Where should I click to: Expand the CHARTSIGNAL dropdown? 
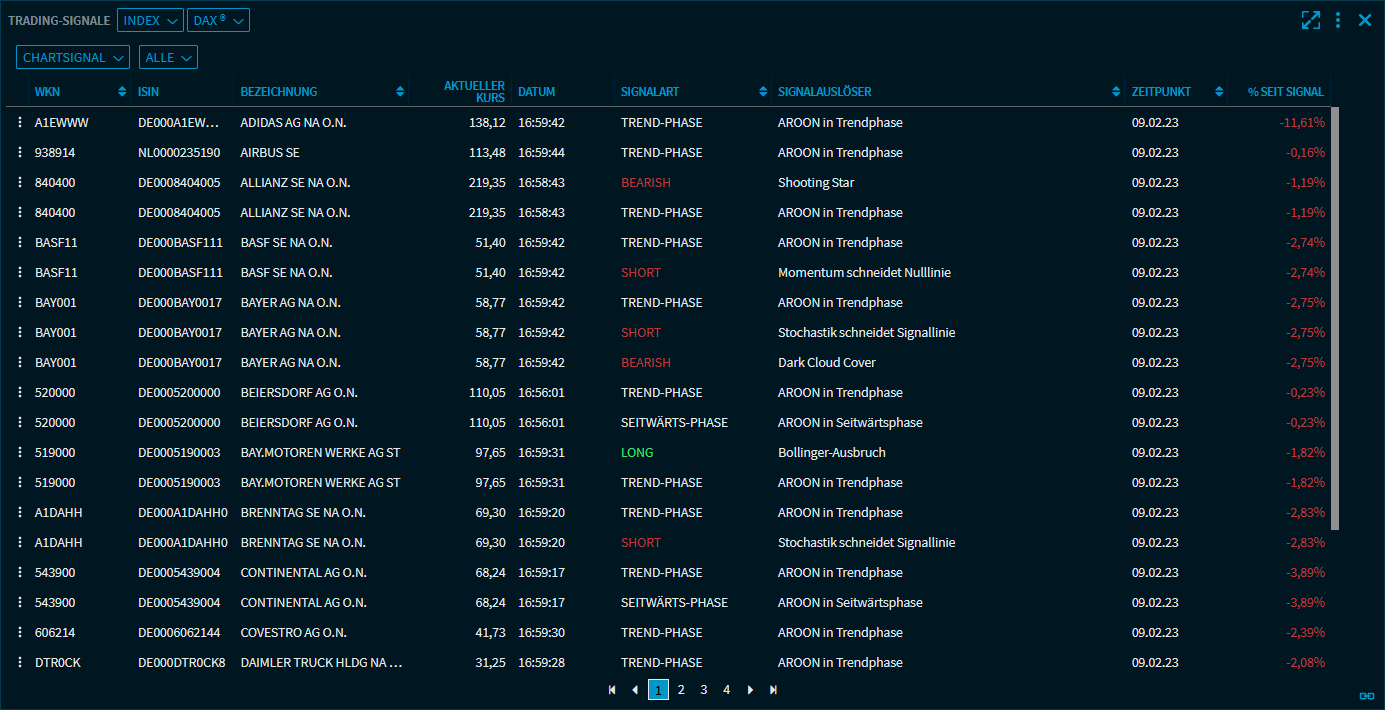pyautogui.click(x=73, y=58)
